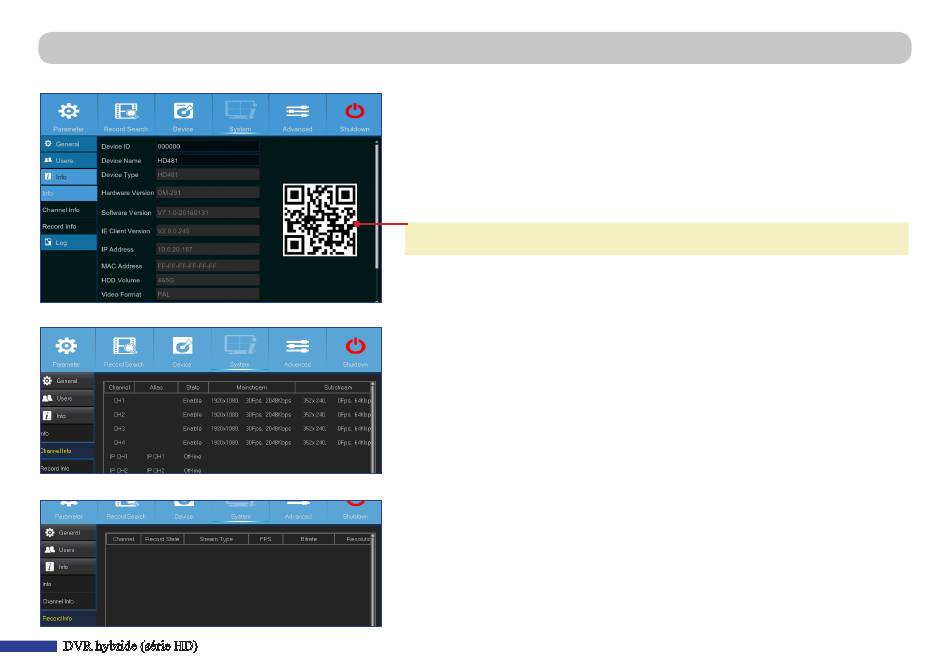Click Mainstream column header
The width and height of the screenshot is (950, 672).
click(x=251, y=387)
